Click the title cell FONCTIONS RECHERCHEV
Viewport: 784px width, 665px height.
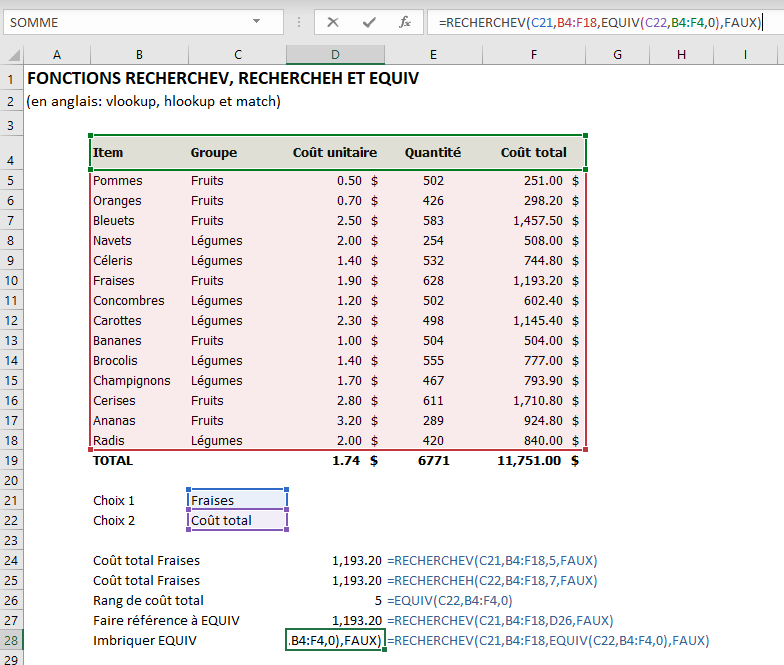[x=222, y=78]
